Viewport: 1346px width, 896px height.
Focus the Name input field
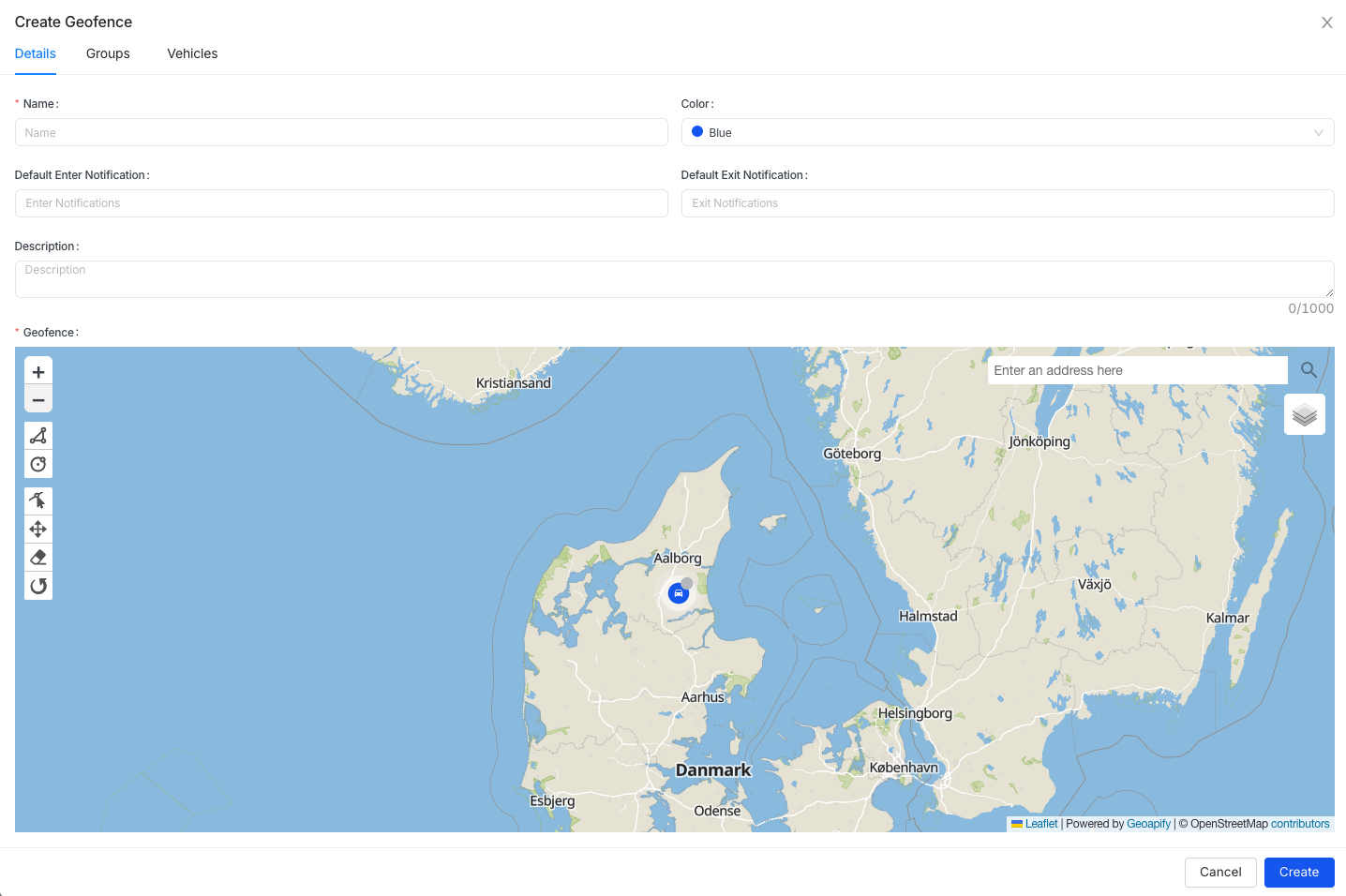coord(341,132)
